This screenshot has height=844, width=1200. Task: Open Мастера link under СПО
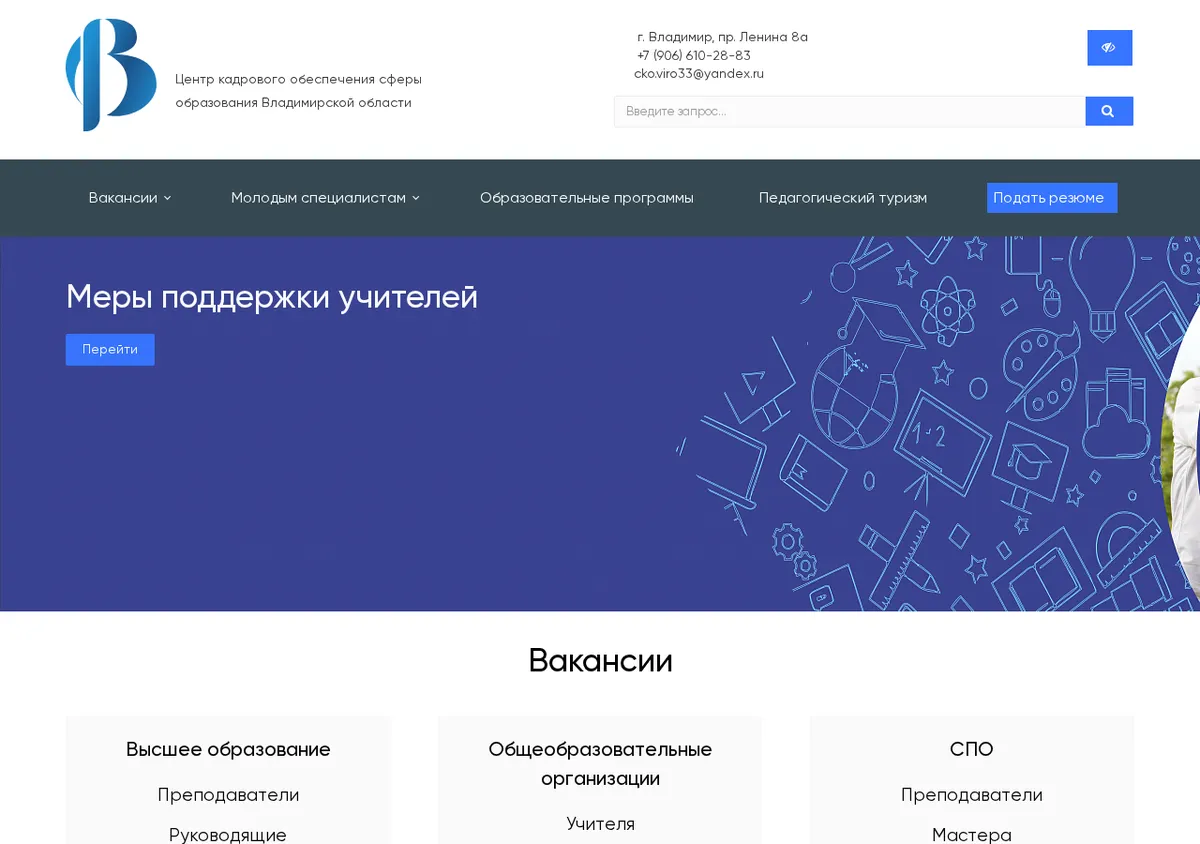pyautogui.click(x=972, y=834)
